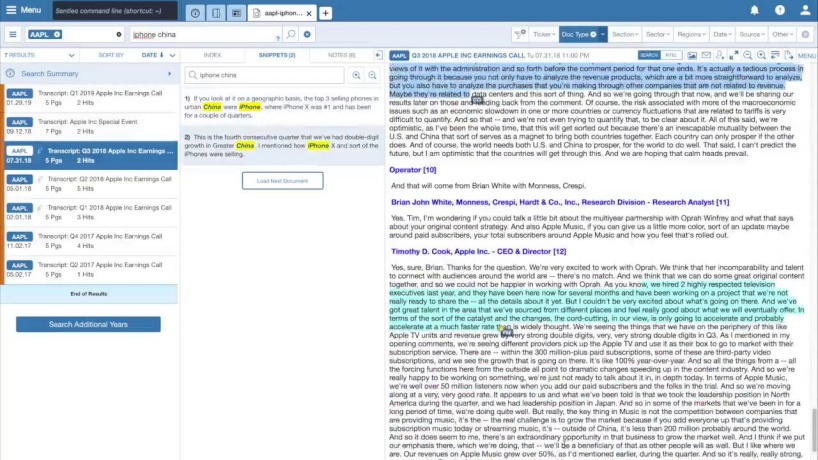The height and width of the screenshot is (460, 818).
Task: Remove the AAPL ticker chip
Action: pos(57,34)
